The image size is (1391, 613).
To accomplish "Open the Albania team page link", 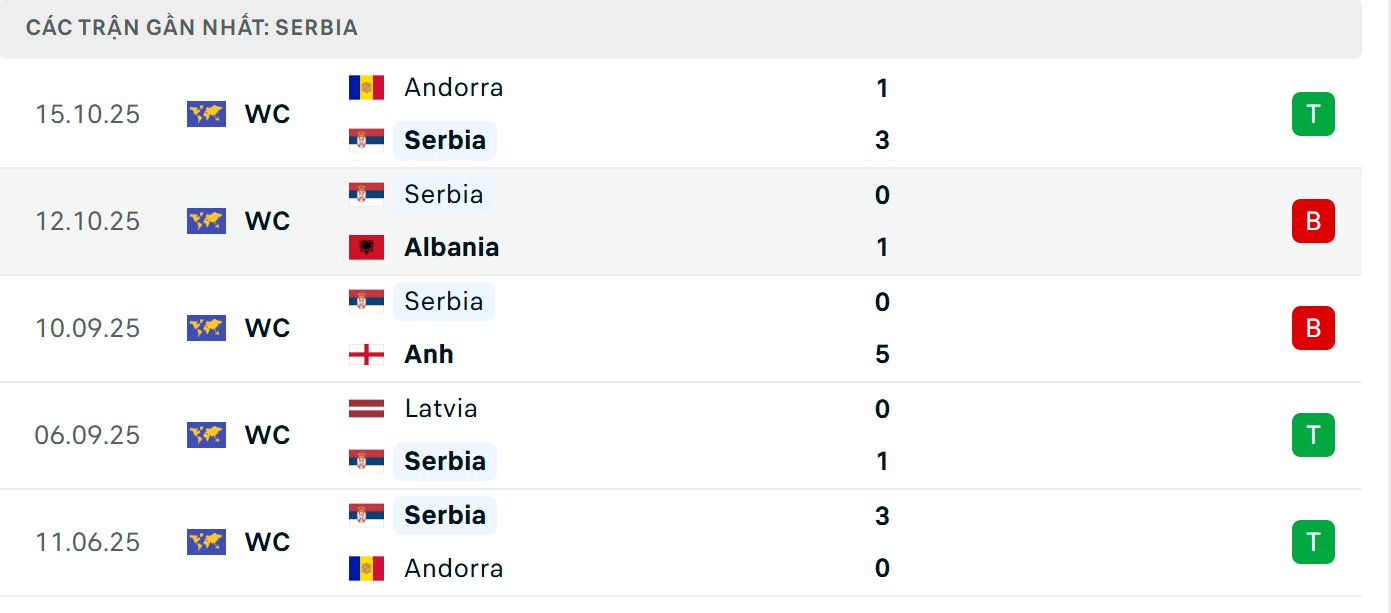I will (450, 247).
